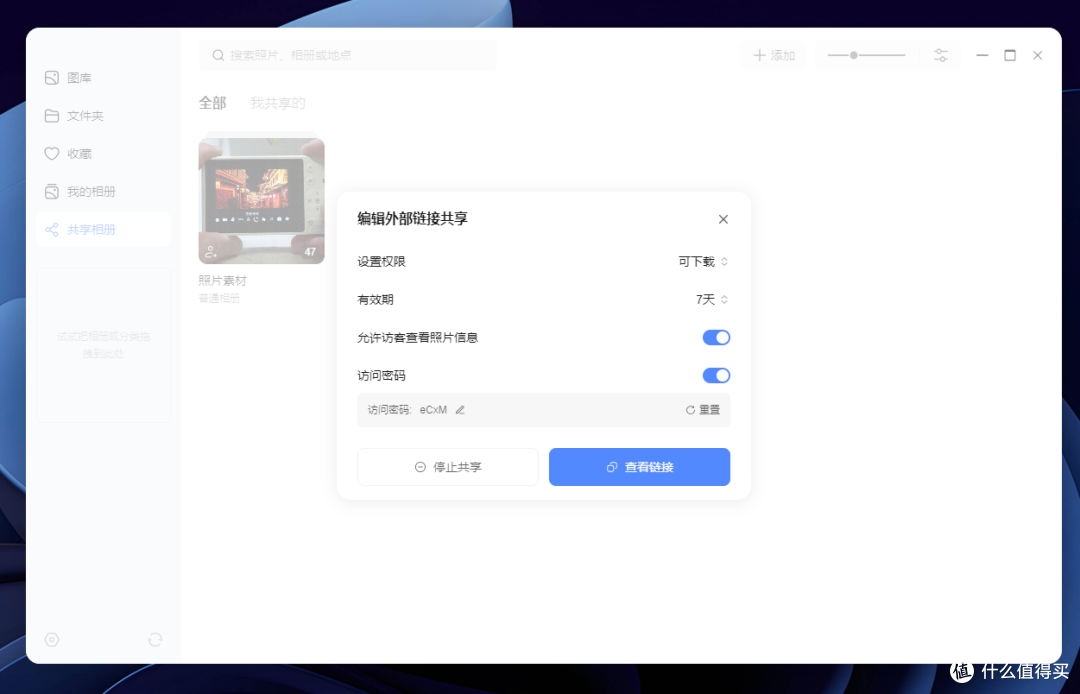Image resolution: width=1080 pixels, height=694 pixels.
Task: Maximize the photo app window
Action: (1010, 55)
